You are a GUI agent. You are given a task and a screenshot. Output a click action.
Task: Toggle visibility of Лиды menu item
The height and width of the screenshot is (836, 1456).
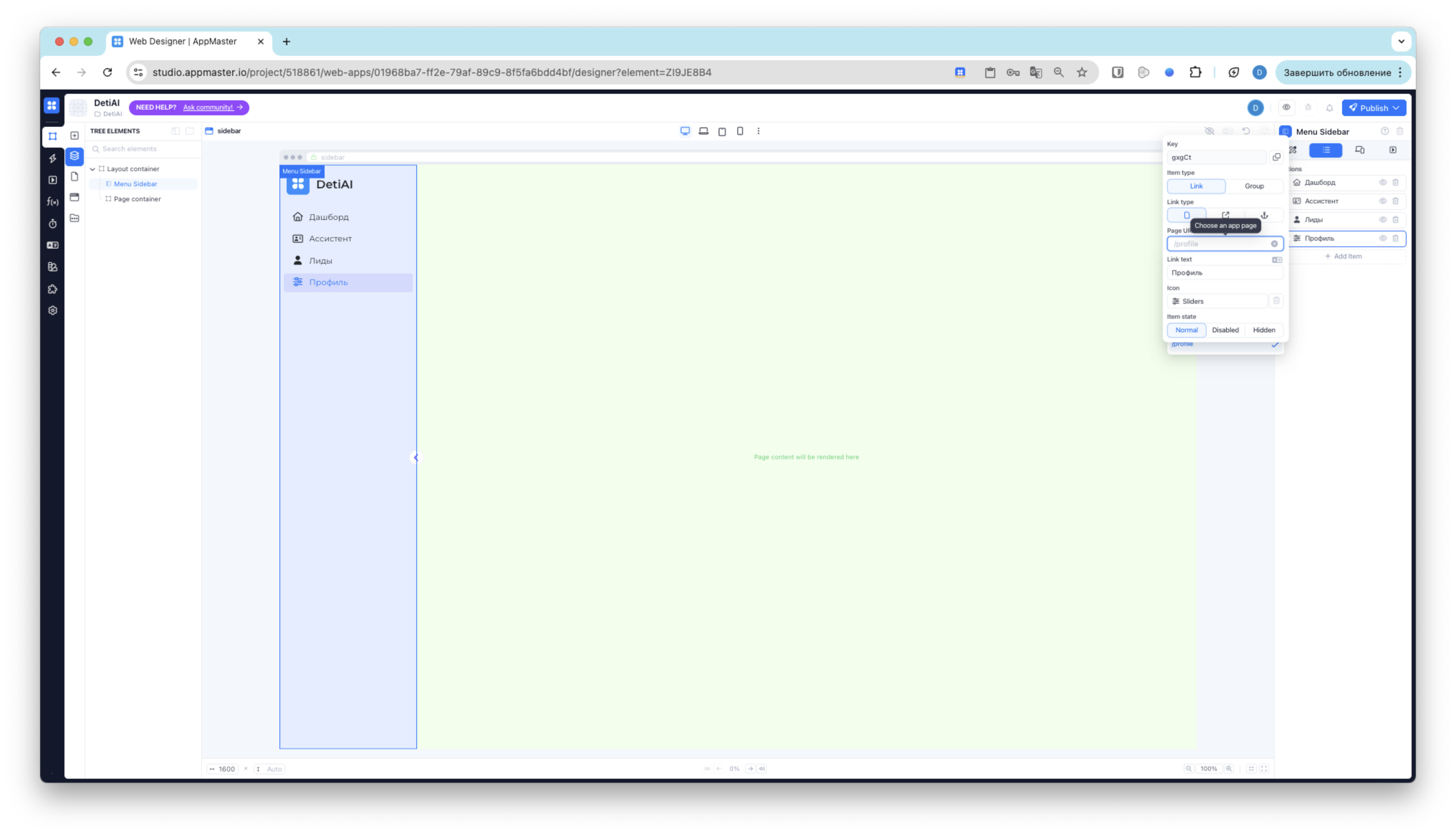pos(1383,220)
